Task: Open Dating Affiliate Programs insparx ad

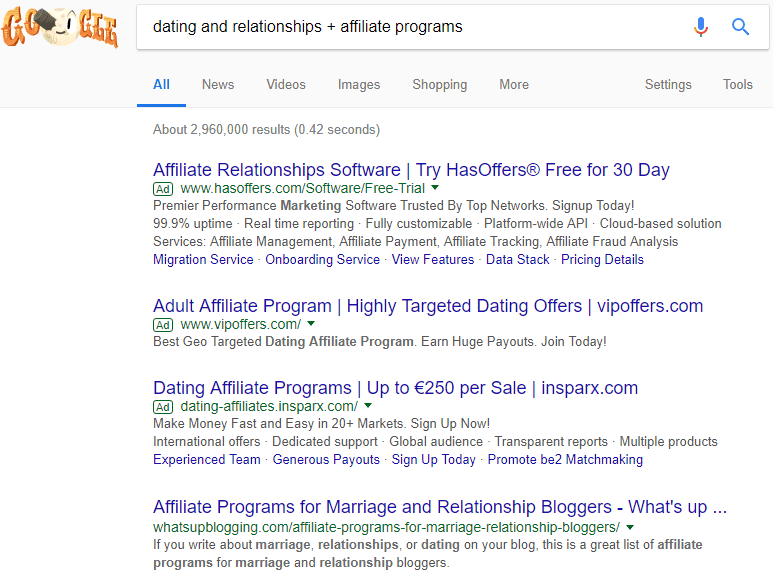Action: (x=395, y=388)
